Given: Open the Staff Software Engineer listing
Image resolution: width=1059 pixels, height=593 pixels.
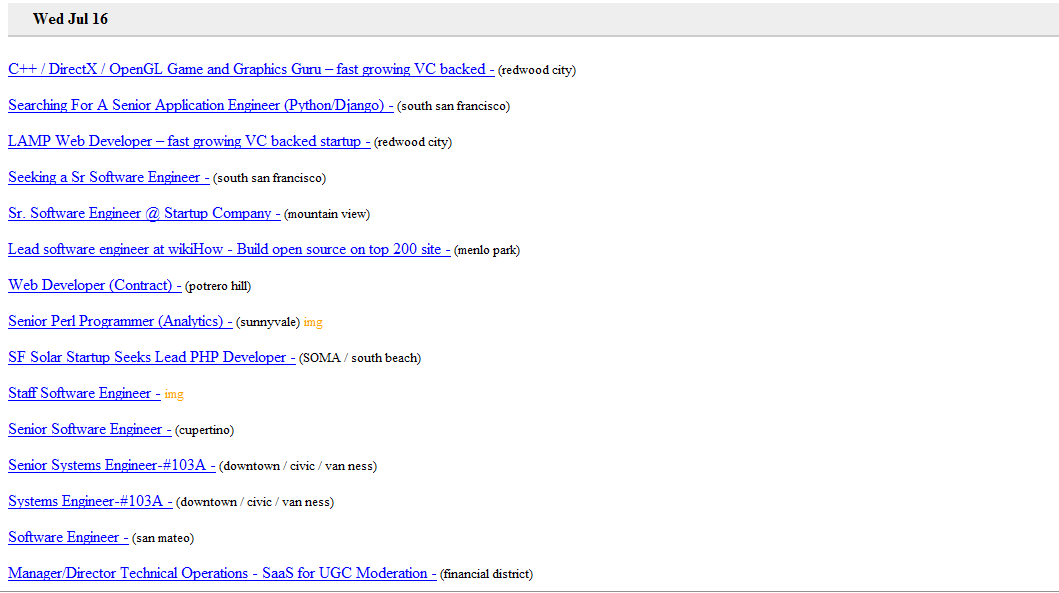Looking at the screenshot, I should click(84, 394).
